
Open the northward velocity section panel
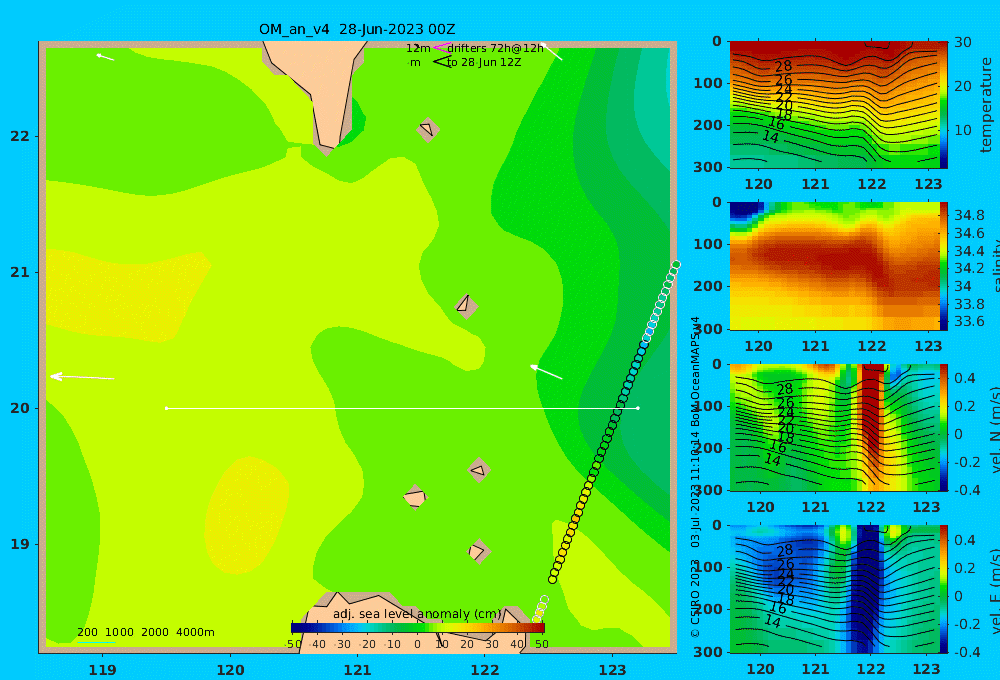point(835,427)
